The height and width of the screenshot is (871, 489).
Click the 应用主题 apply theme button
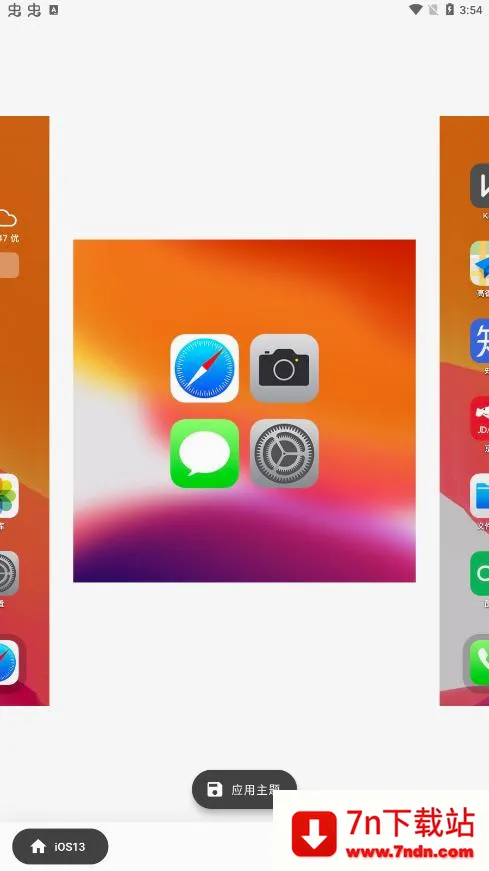click(244, 789)
